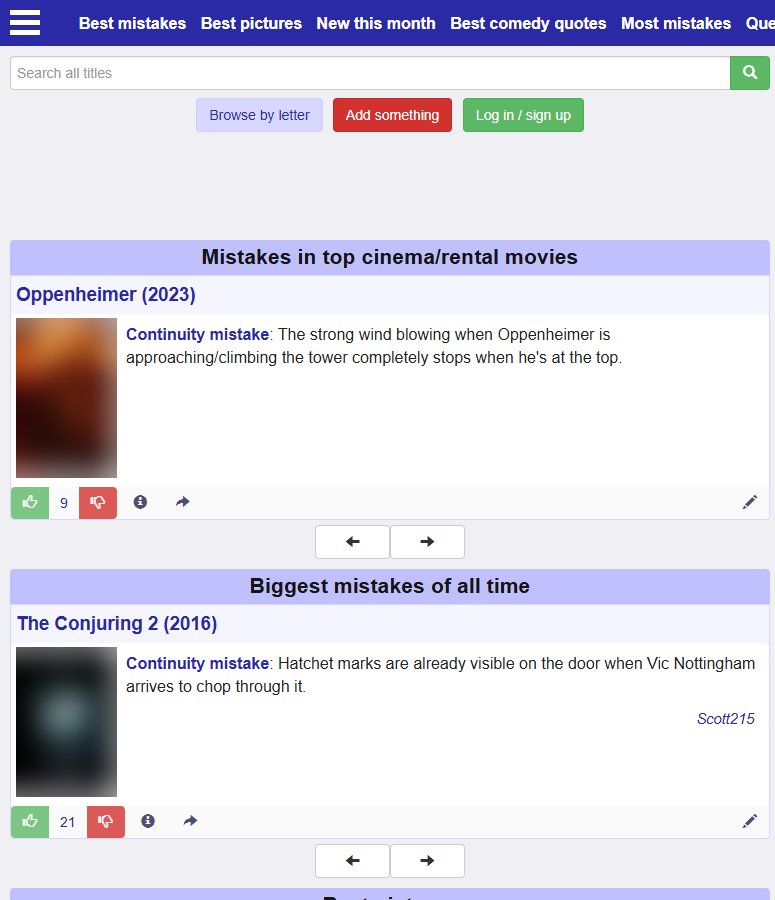Click the green search magnifier button
The height and width of the screenshot is (900, 775).
click(750, 73)
